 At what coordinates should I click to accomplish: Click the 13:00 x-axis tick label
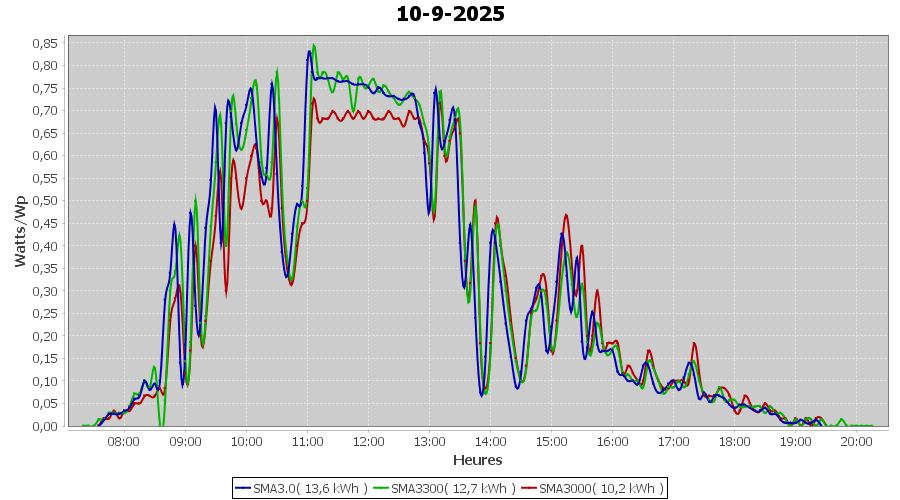tap(429, 442)
